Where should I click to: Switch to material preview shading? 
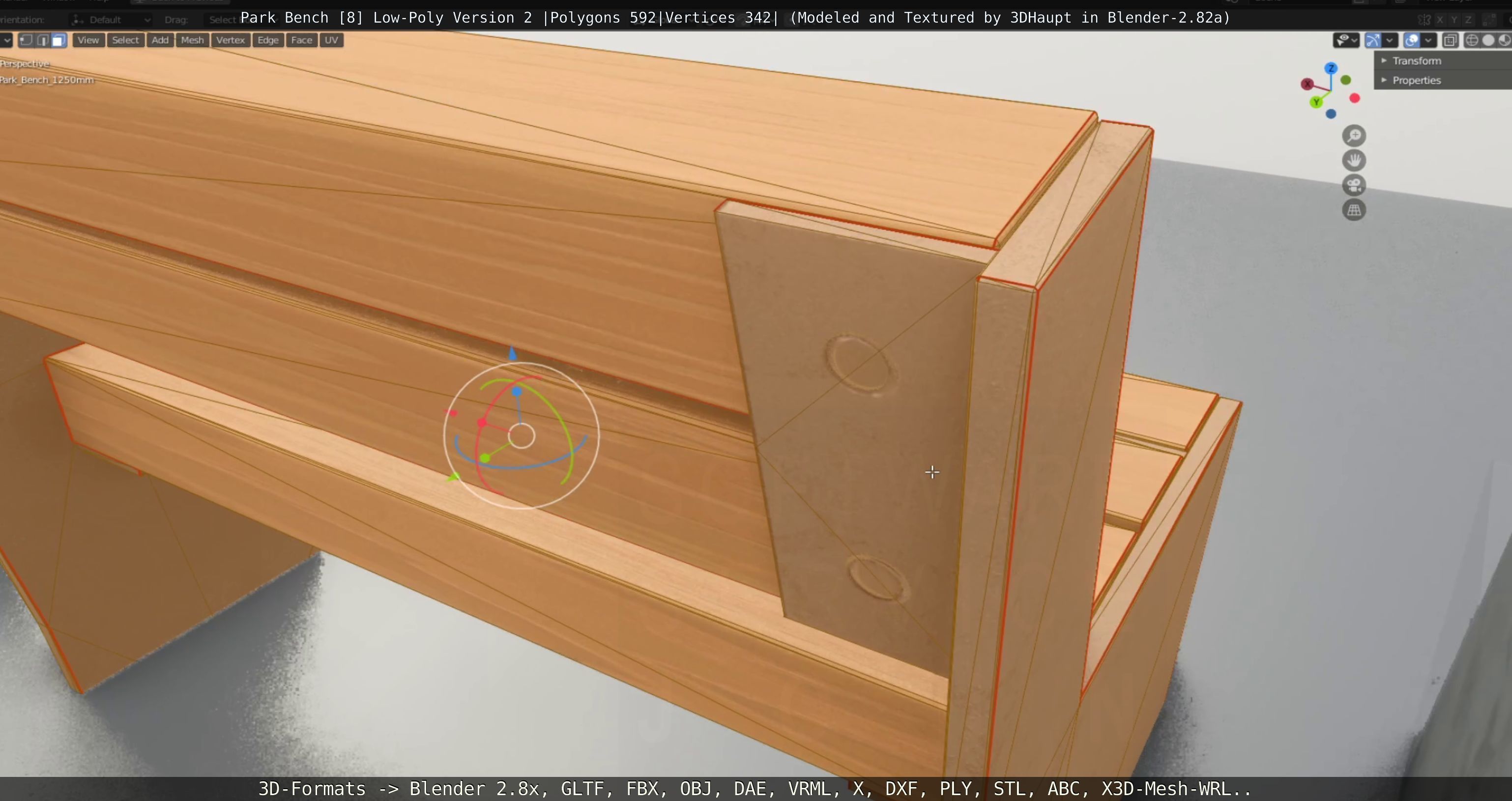pyautogui.click(x=1504, y=40)
